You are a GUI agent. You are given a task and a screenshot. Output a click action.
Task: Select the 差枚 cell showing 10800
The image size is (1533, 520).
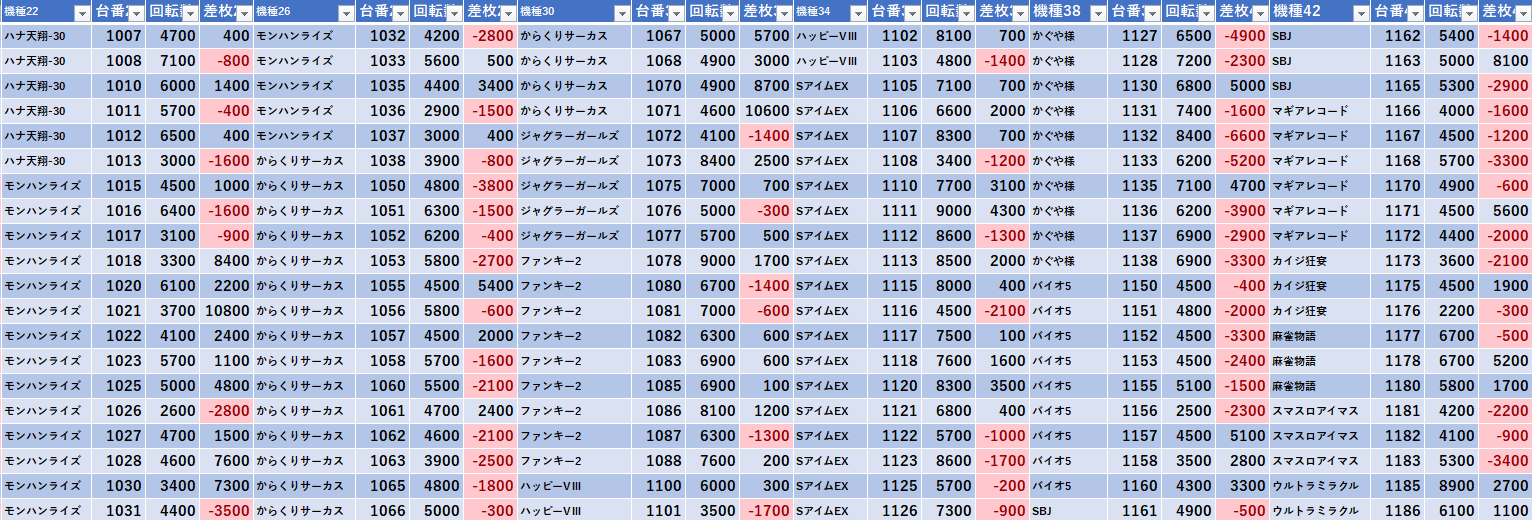click(226, 311)
